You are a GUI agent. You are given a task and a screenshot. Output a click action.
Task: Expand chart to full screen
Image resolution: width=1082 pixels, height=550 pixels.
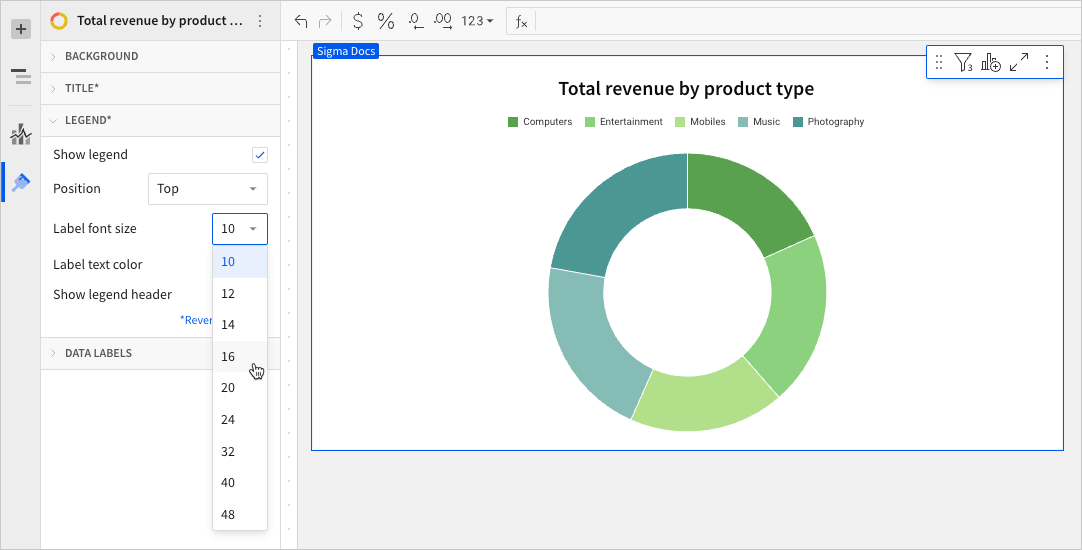pyautogui.click(x=1019, y=63)
